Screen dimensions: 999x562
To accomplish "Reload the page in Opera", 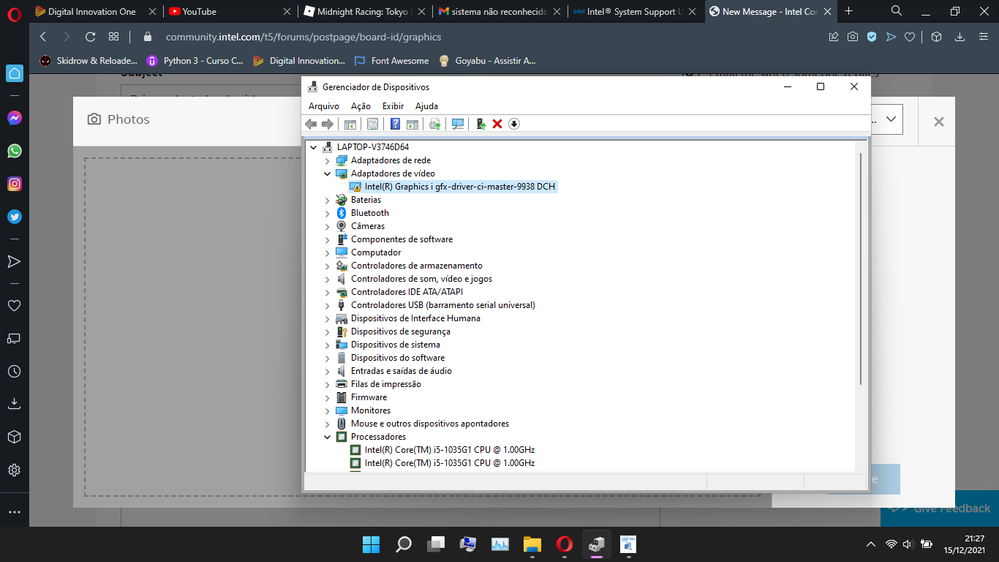I will click(90, 37).
